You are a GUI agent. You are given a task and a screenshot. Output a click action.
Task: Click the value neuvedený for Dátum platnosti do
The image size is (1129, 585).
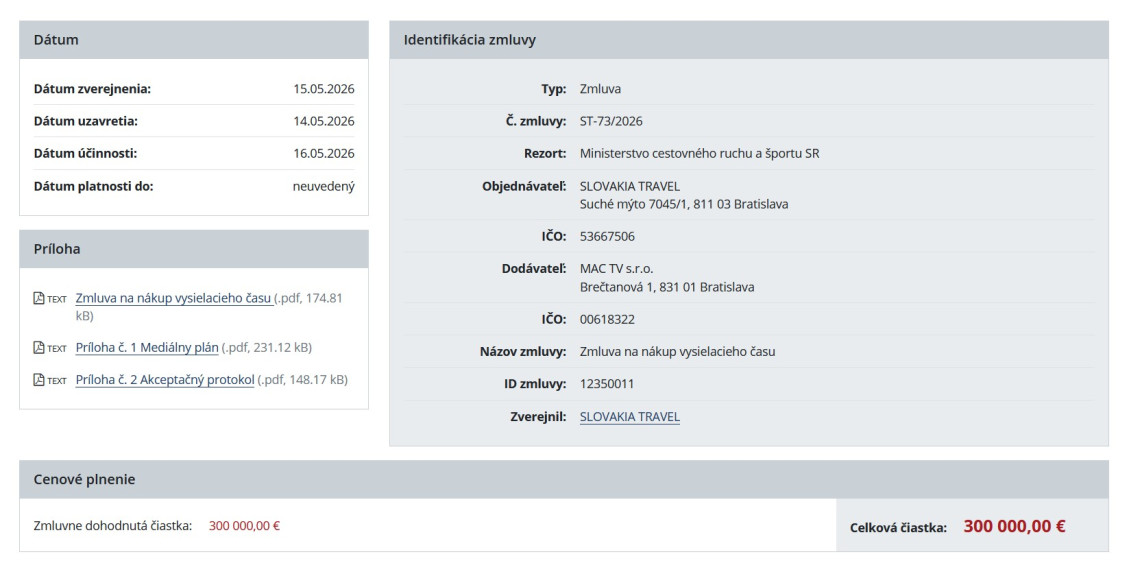(x=323, y=186)
